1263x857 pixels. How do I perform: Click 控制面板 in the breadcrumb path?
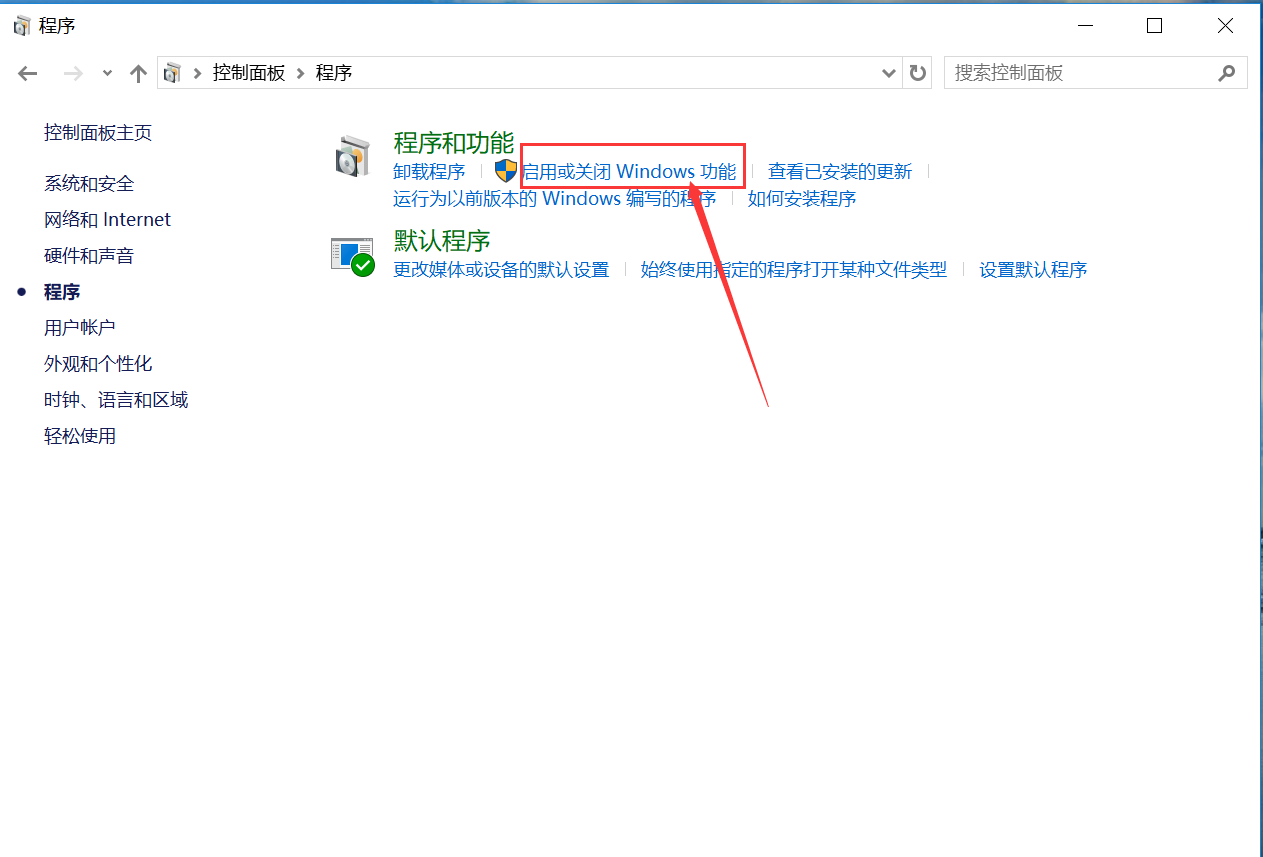coord(249,73)
